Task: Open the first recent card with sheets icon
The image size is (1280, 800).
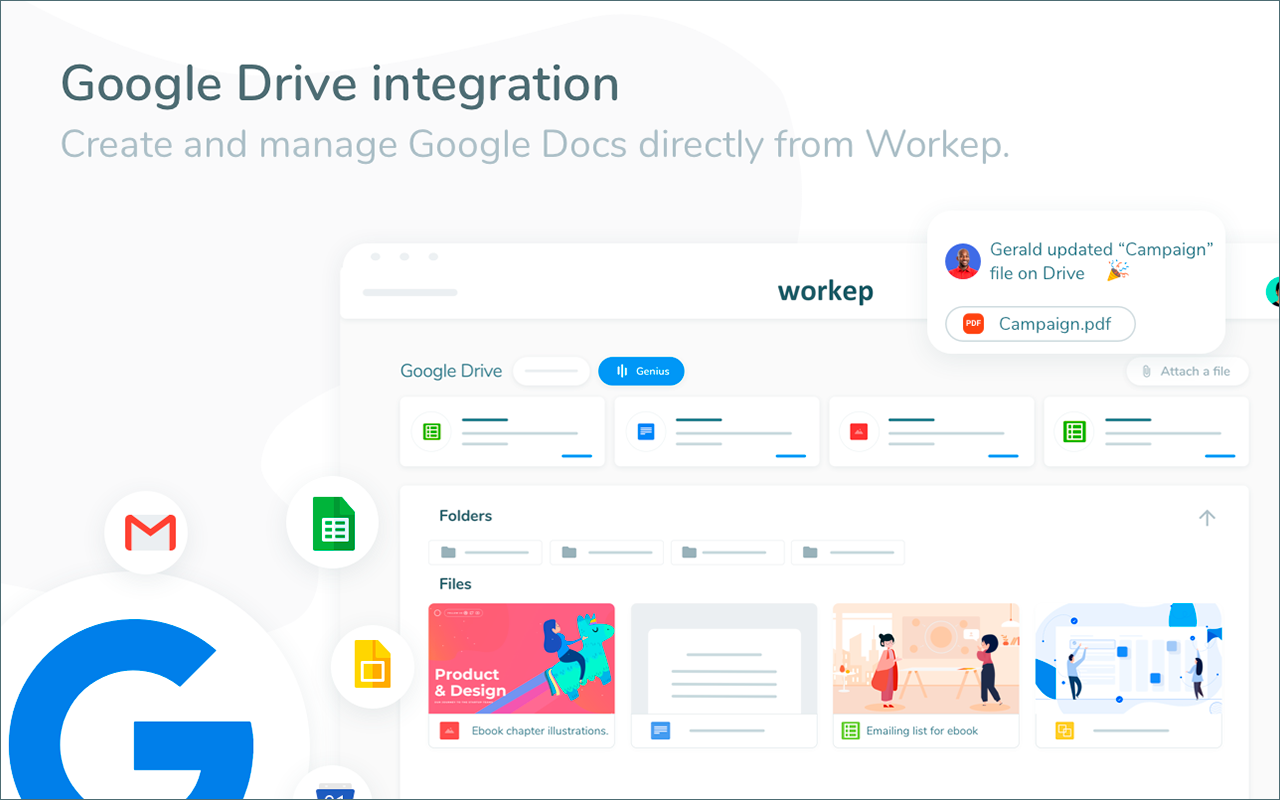Action: (502, 432)
